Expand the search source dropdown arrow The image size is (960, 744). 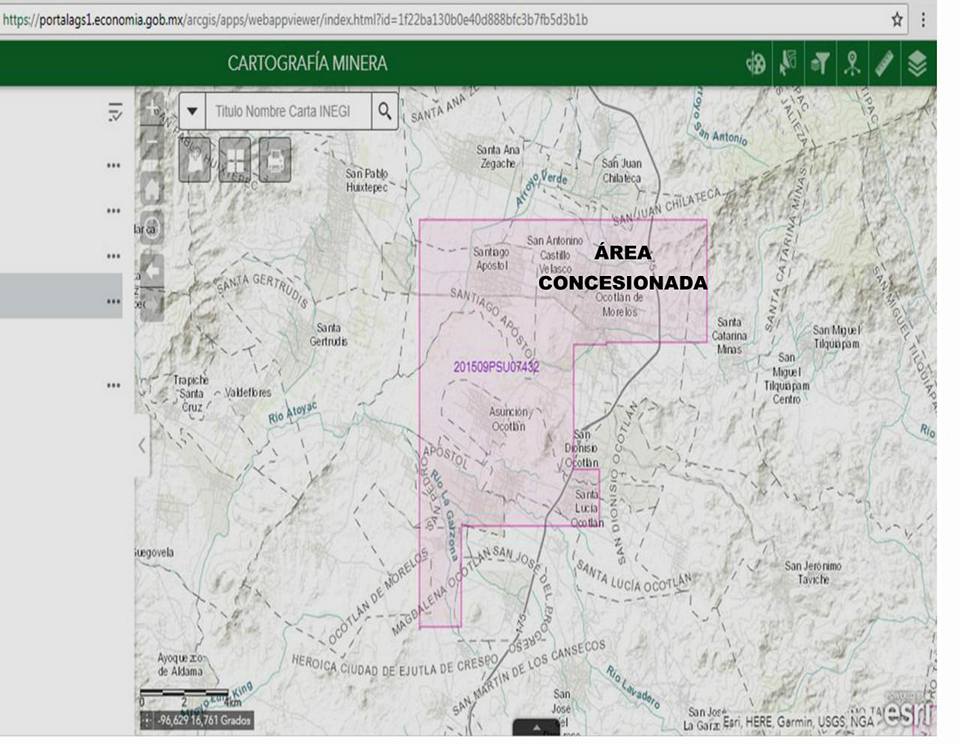[193, 111]
